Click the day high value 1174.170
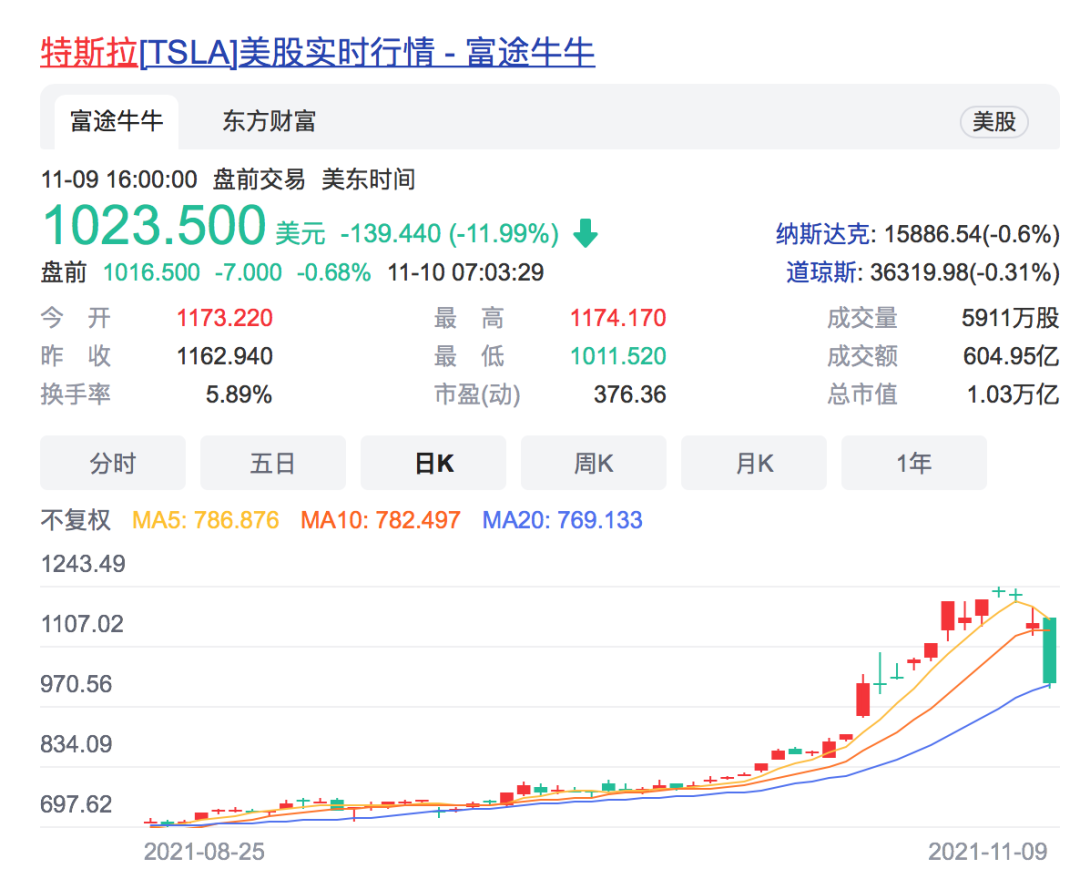Screen dimensions: 1080x869 pyautogui.click(x=618, y=318)
